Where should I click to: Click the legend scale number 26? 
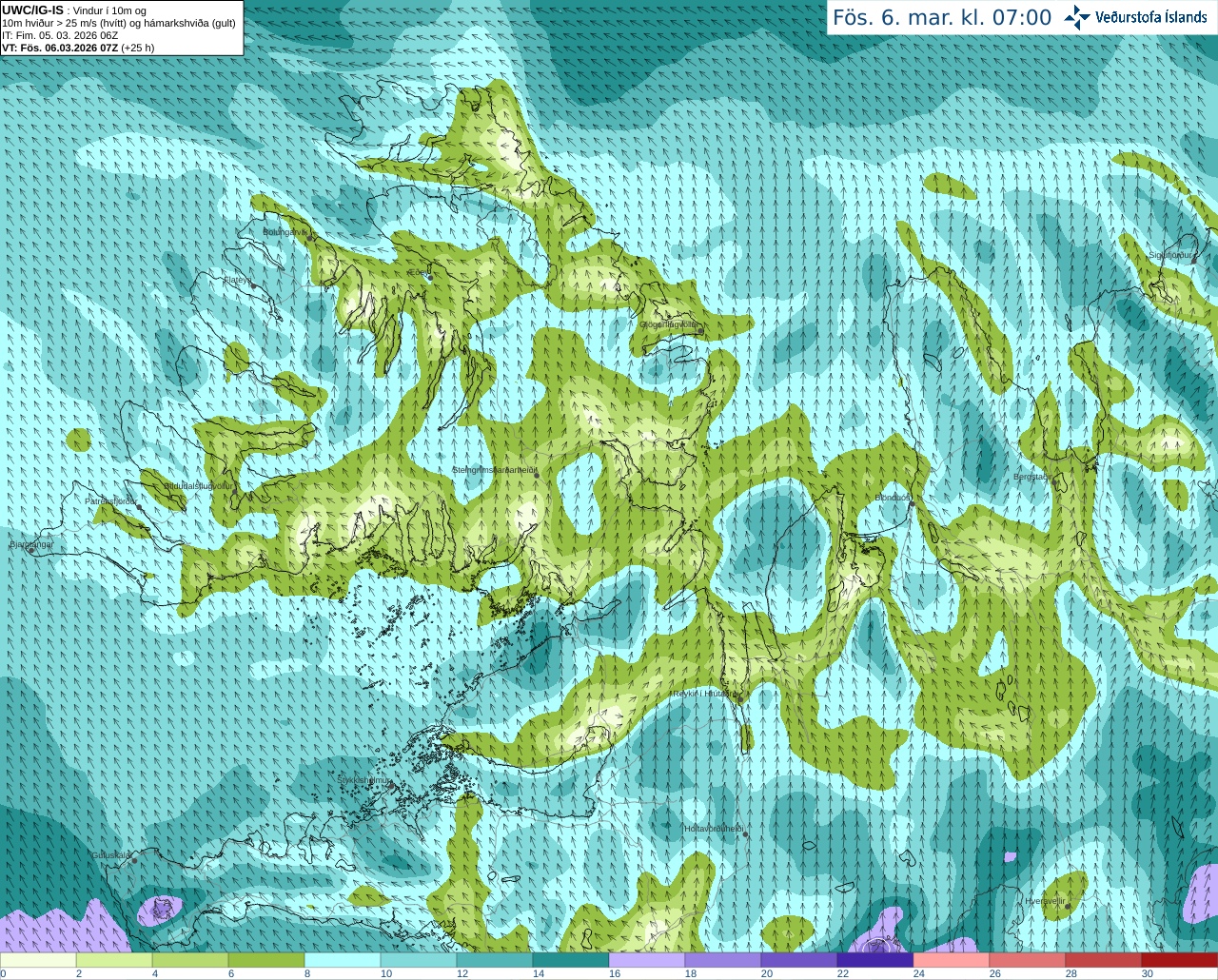994,973
